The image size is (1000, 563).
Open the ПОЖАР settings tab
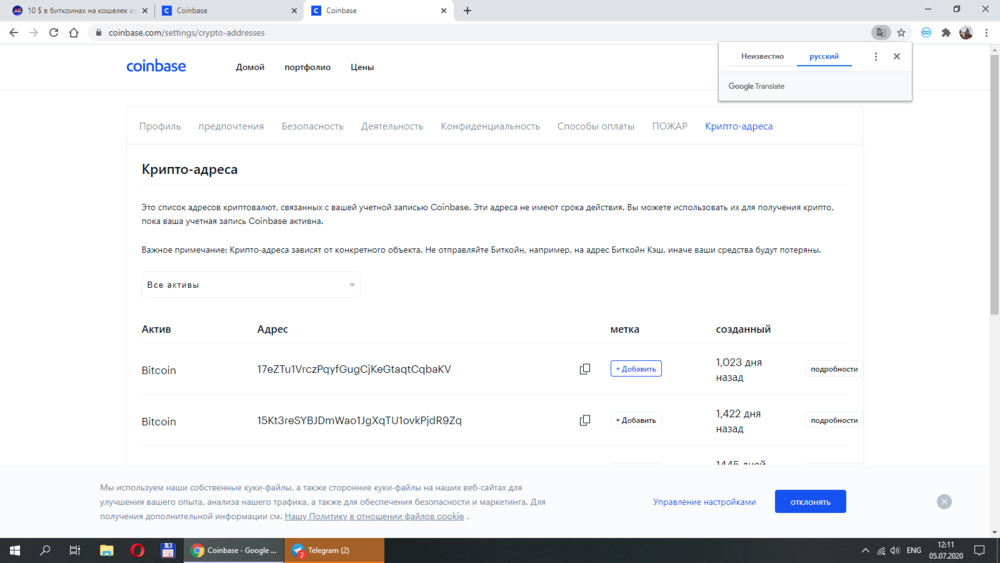coord(670,126)
